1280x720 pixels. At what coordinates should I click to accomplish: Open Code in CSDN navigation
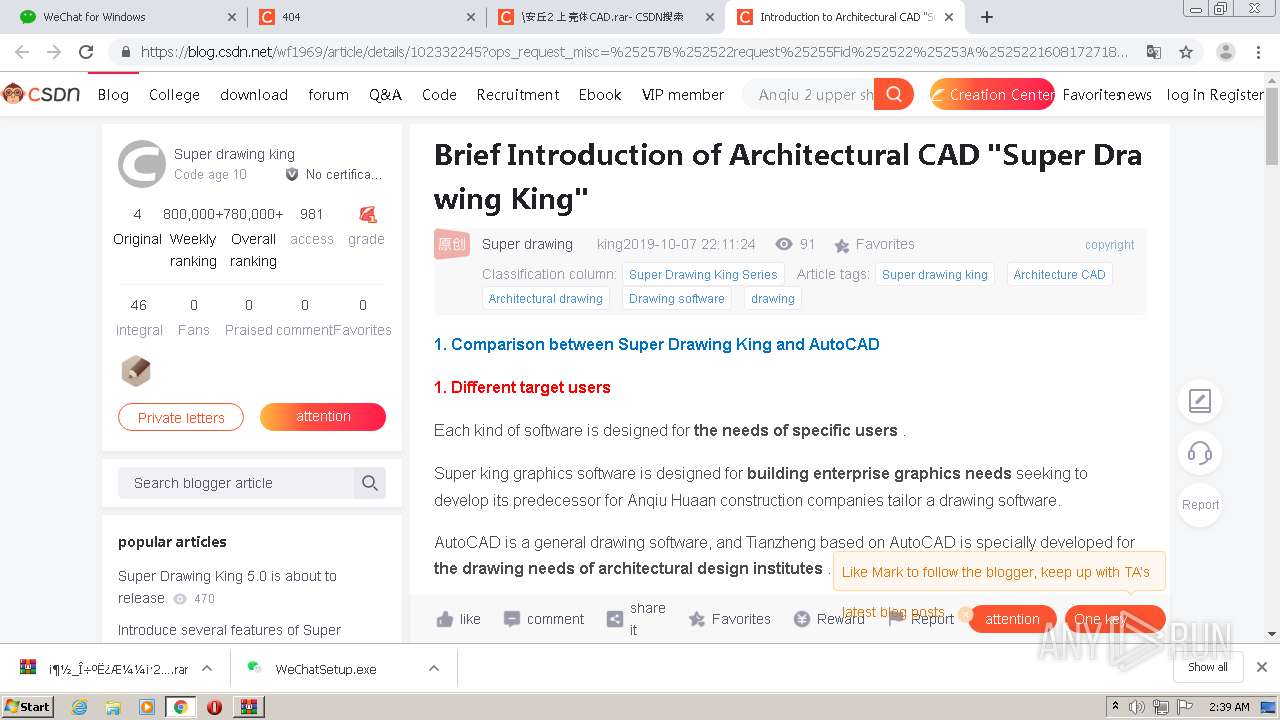click(439, 94)
